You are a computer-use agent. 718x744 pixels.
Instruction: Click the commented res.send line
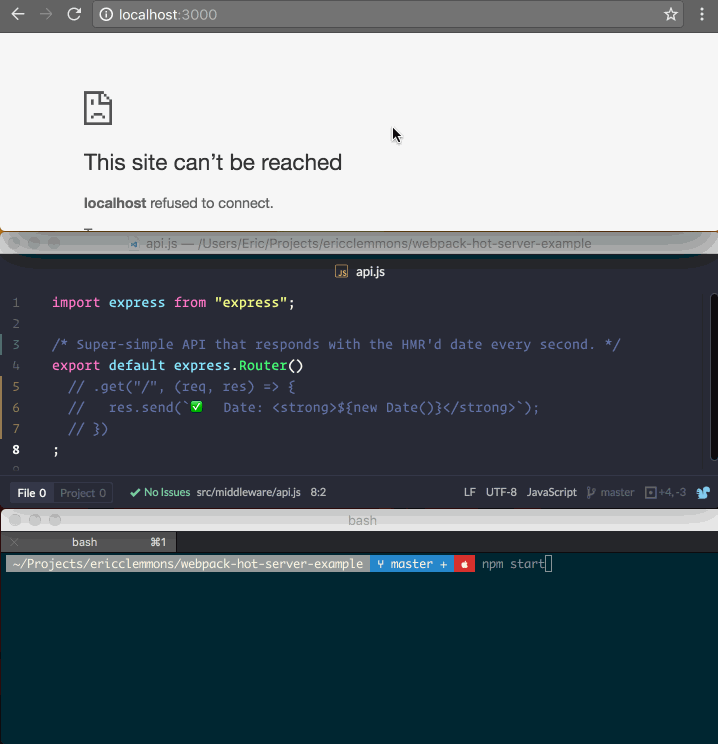pyautogui.click(x=304, y=408)
